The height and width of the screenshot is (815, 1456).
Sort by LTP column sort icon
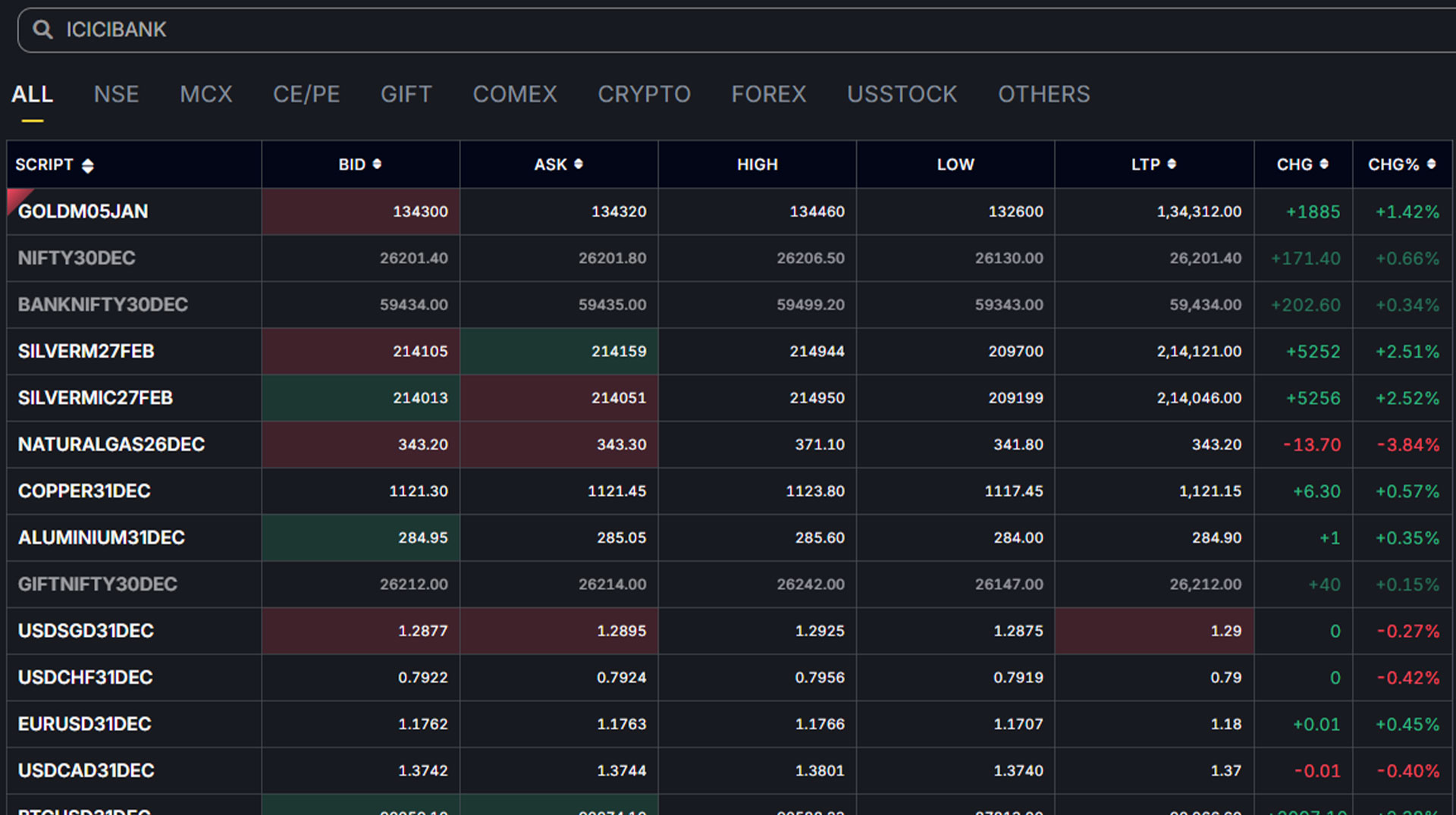click(1172, 164)
